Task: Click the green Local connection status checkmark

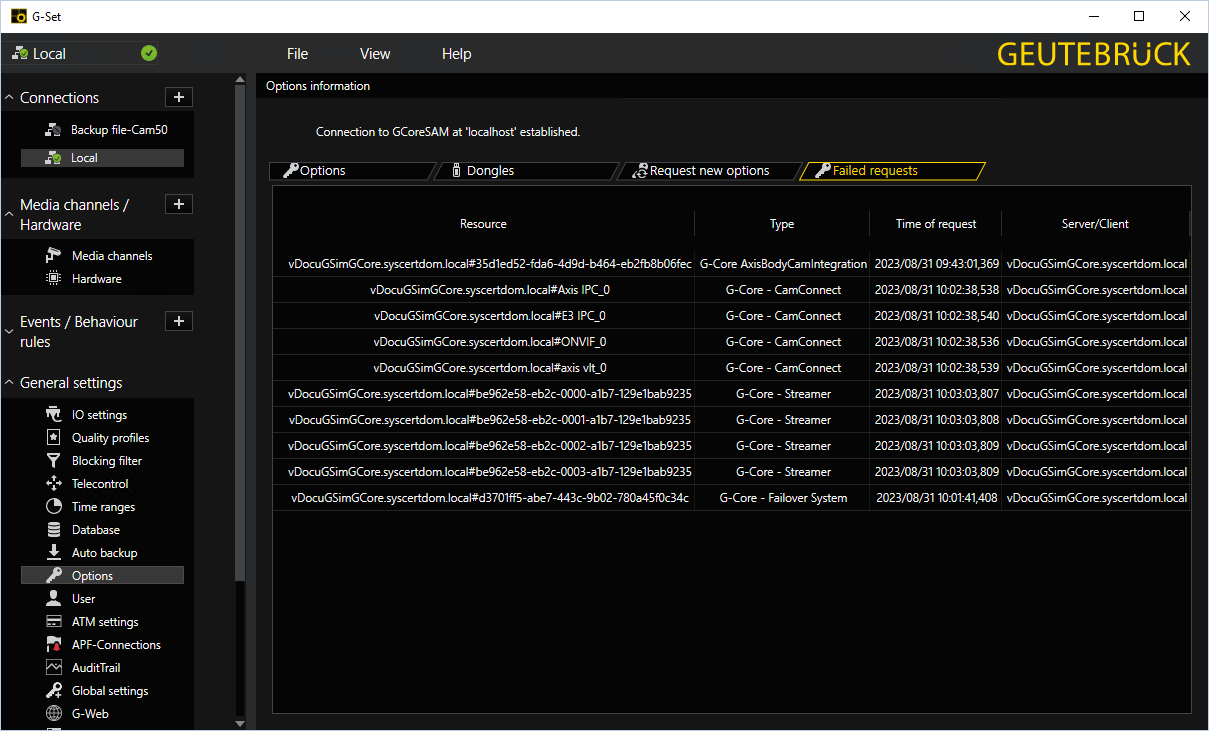Action: pyautogui.click(x=149, y=53)
